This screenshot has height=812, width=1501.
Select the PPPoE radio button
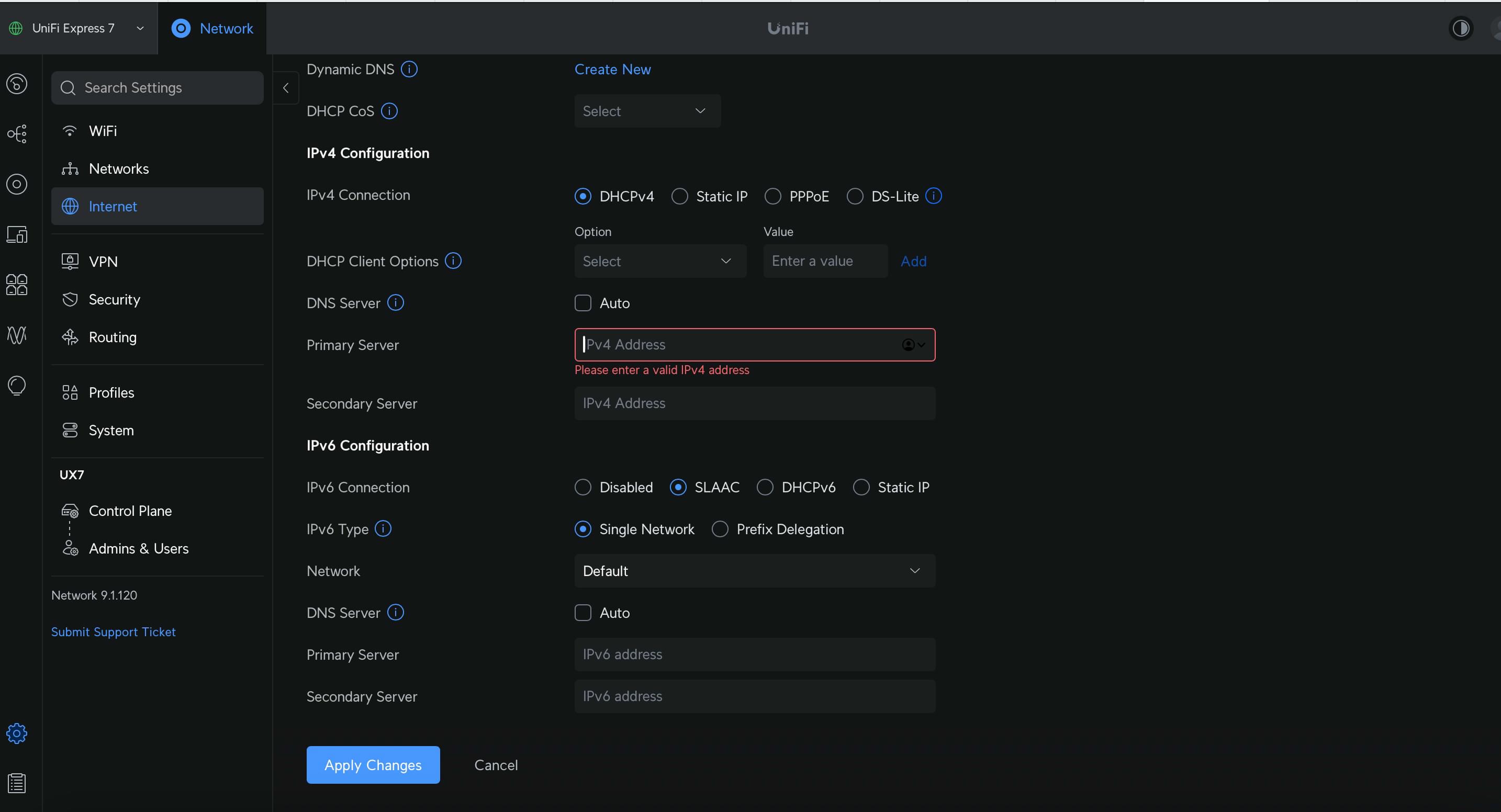point(772,196)
